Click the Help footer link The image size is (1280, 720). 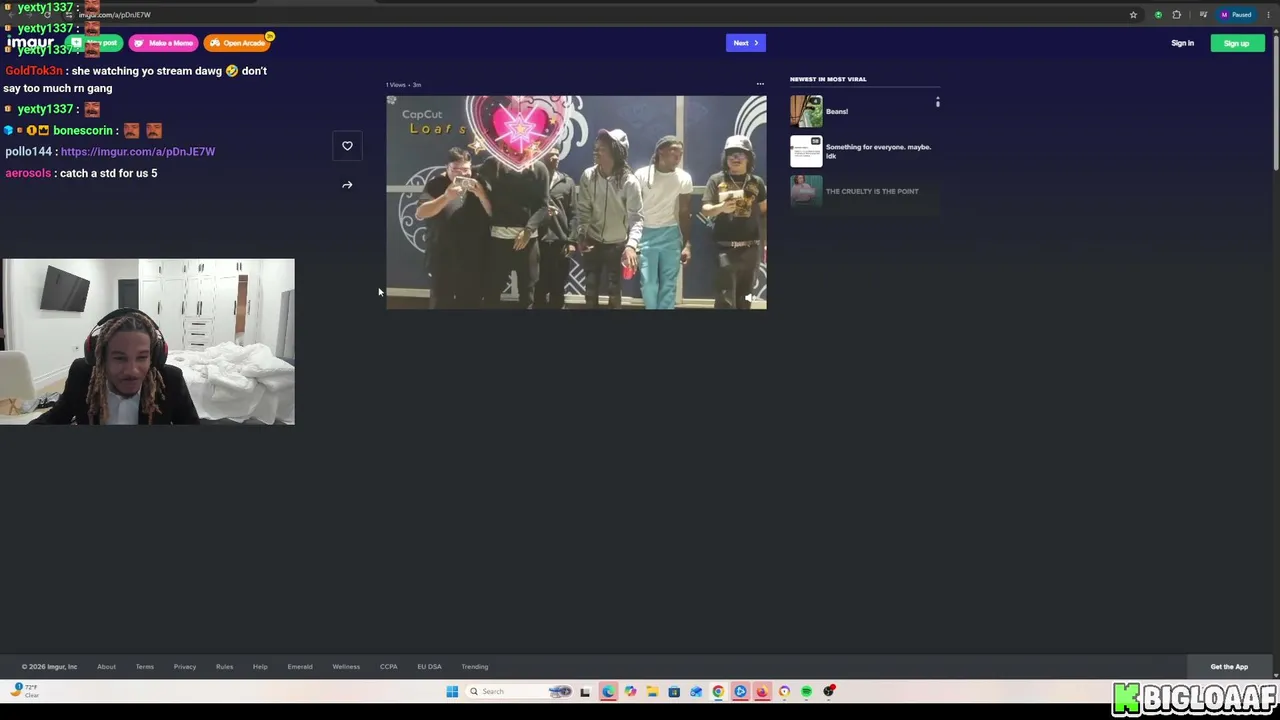click(260, 667)
